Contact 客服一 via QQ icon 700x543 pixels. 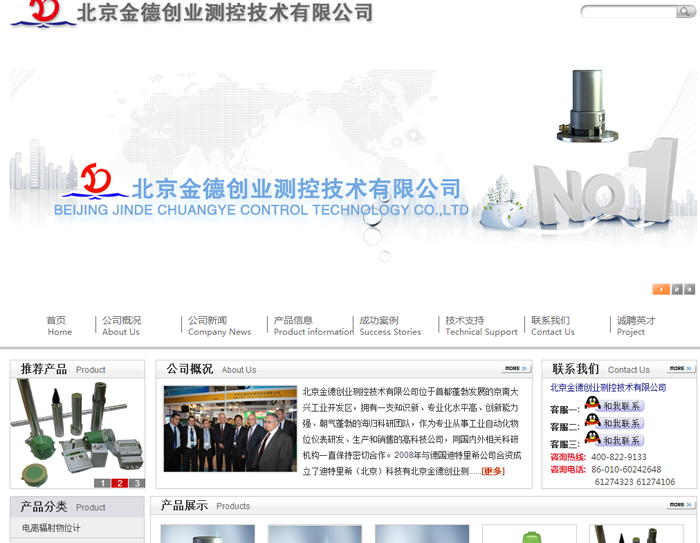click(614, 404)
